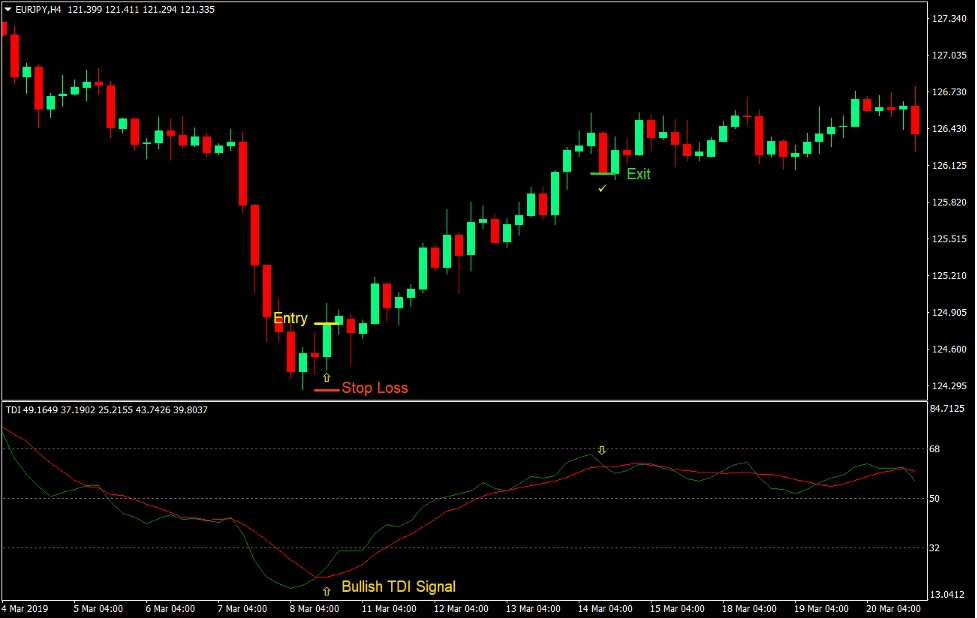977x618 pixels.
Task: Click the yellow up arrow below the entry candle
Action: (x=327, y=376)
